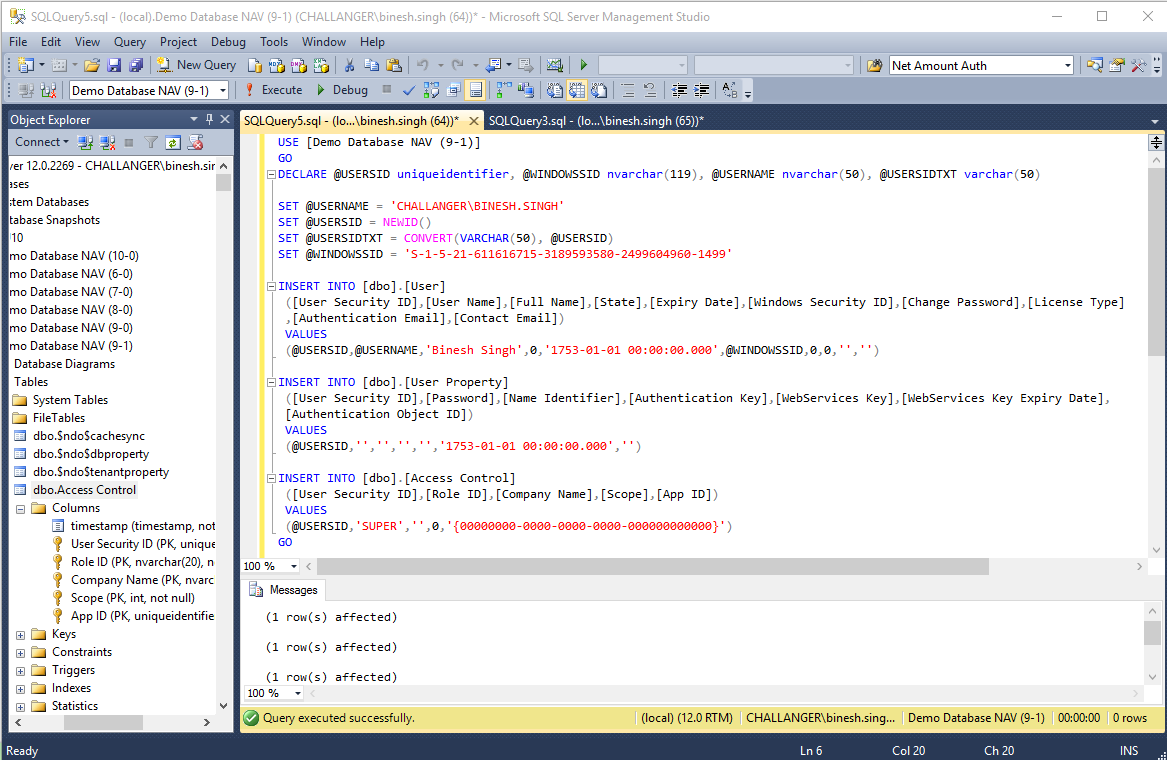Open the Demo Database NAV (9-1) database dropdown
Image resolution: width=1167 pixels, height=760 pixels.
tap(222, 90)
